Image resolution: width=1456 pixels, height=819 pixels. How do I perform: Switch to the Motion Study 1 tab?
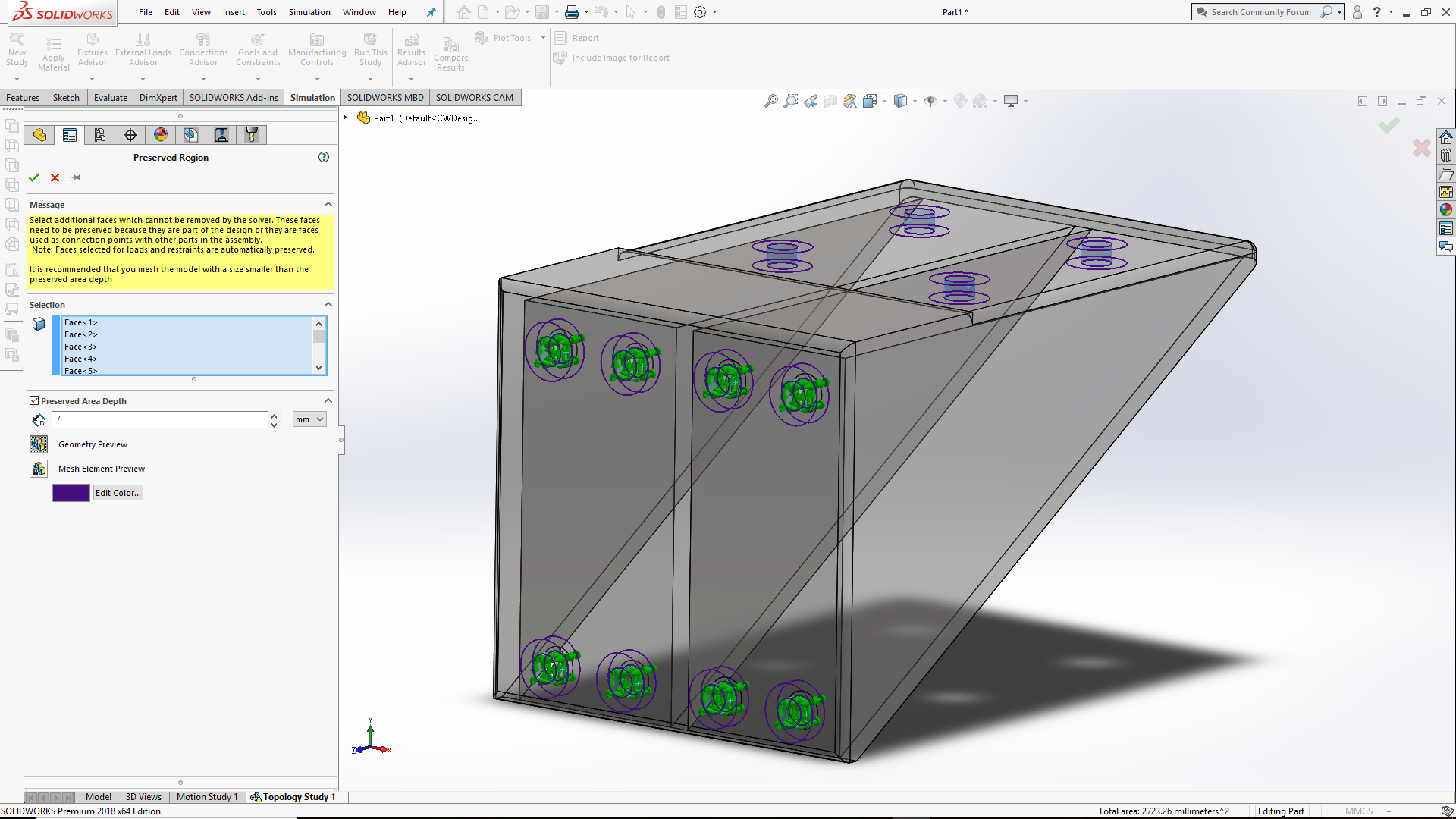click(207, 797)
